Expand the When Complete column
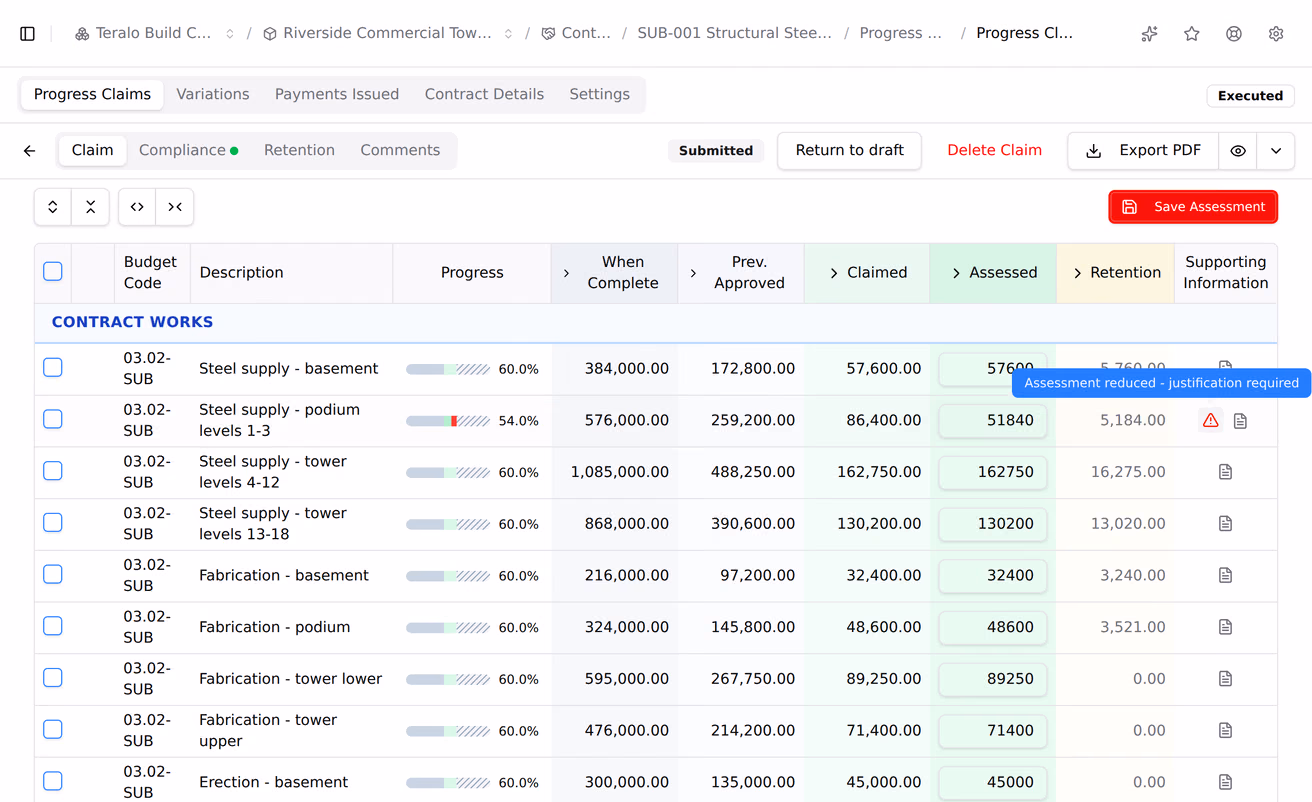1312x802 pixels. pyautogui.click(x=567, y=273)
